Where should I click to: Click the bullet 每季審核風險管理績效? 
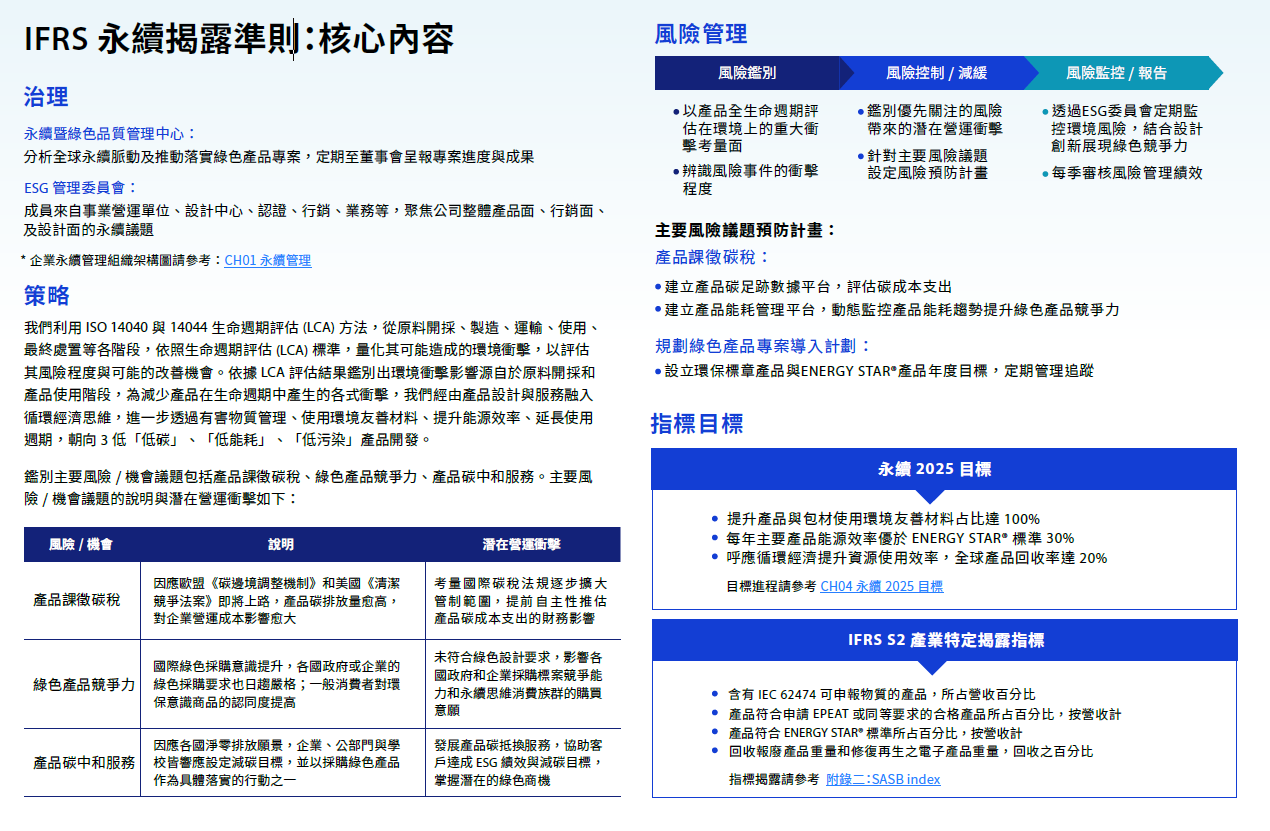[x=1122, y=173]
